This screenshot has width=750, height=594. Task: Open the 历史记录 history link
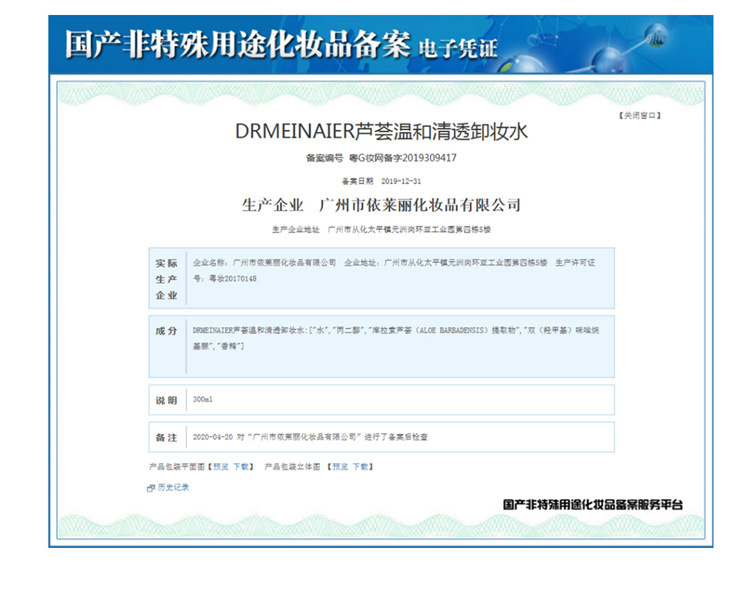(x=174, y=487)
